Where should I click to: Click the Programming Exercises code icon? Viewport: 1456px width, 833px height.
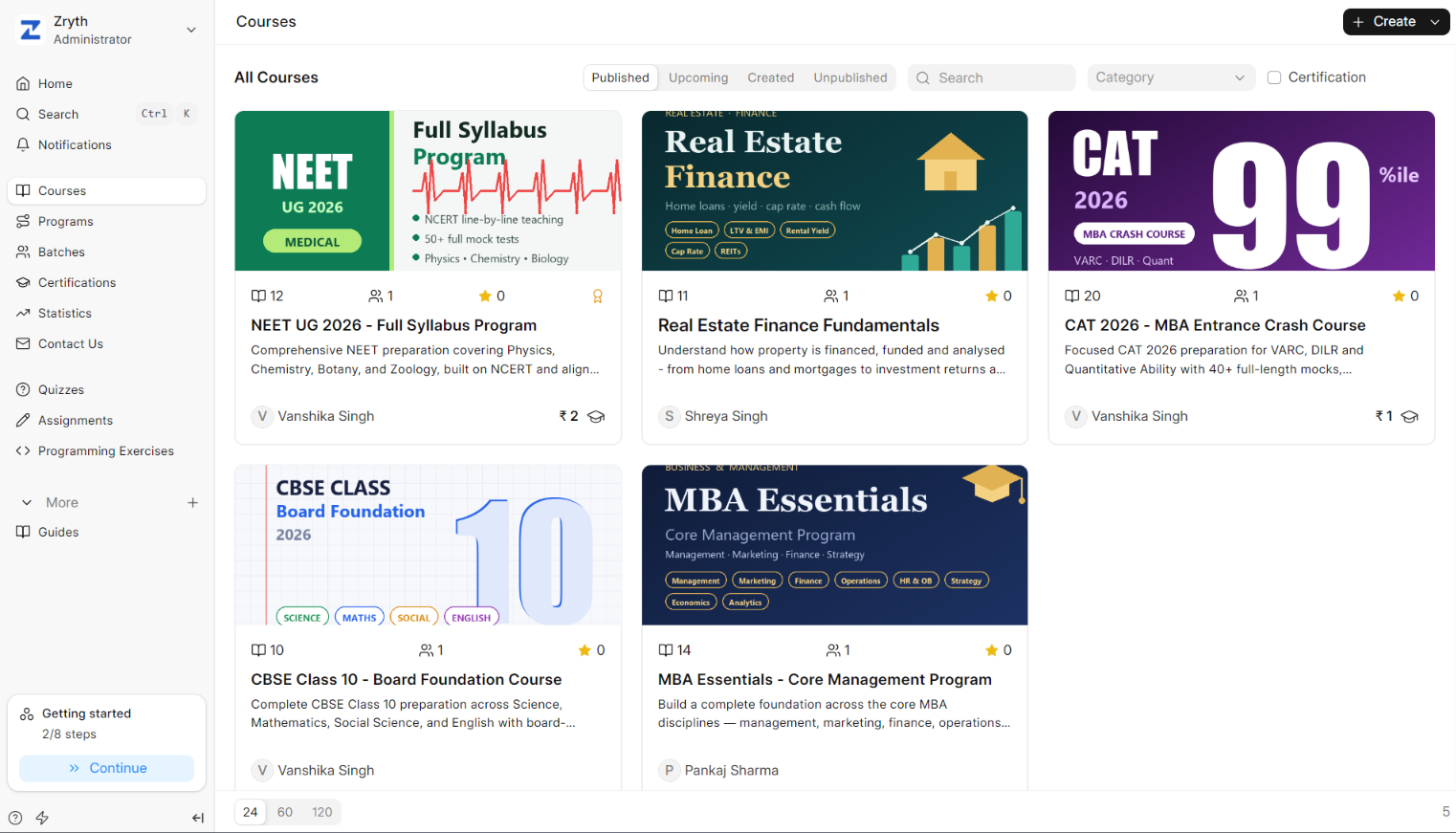click(x=23, y=450)
